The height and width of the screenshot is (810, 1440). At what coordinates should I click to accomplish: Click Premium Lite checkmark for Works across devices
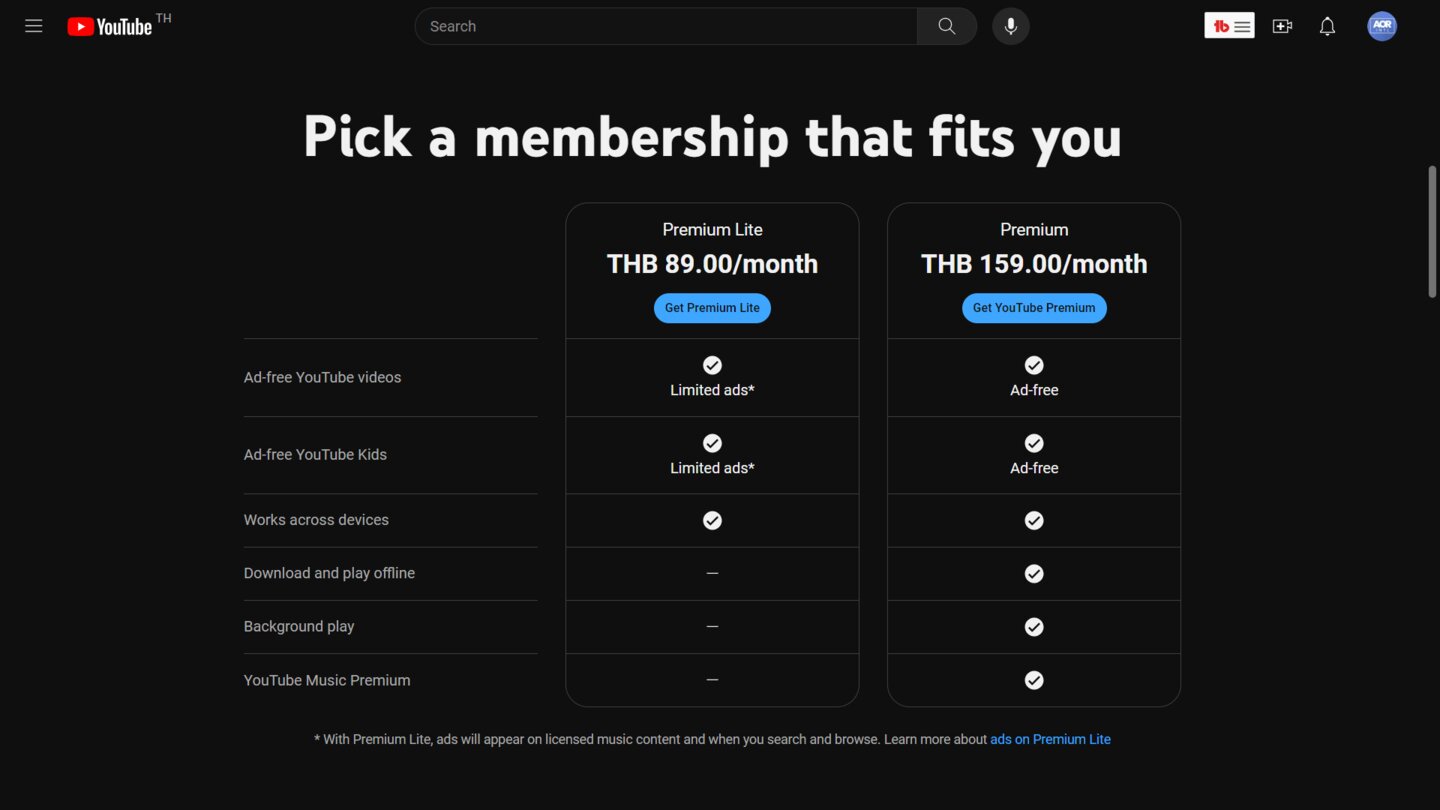pos(712,520)
